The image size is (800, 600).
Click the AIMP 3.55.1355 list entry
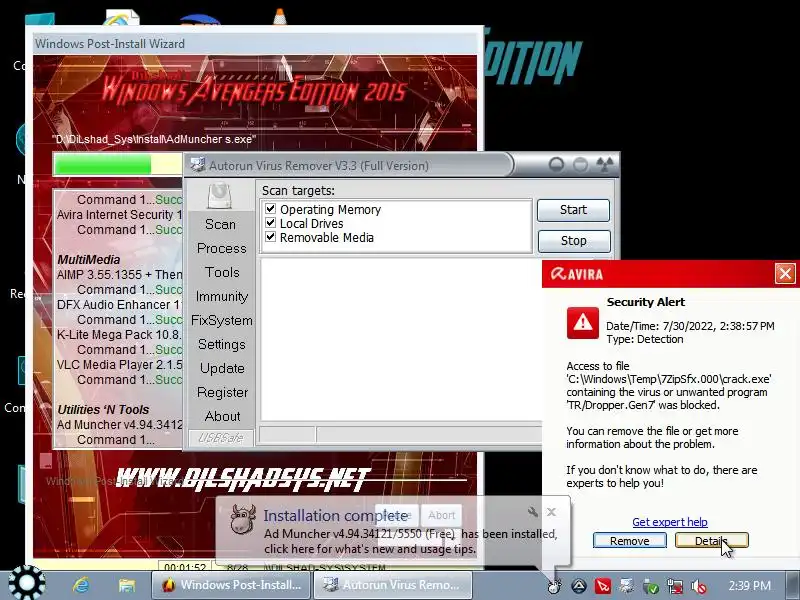point(119,274)
